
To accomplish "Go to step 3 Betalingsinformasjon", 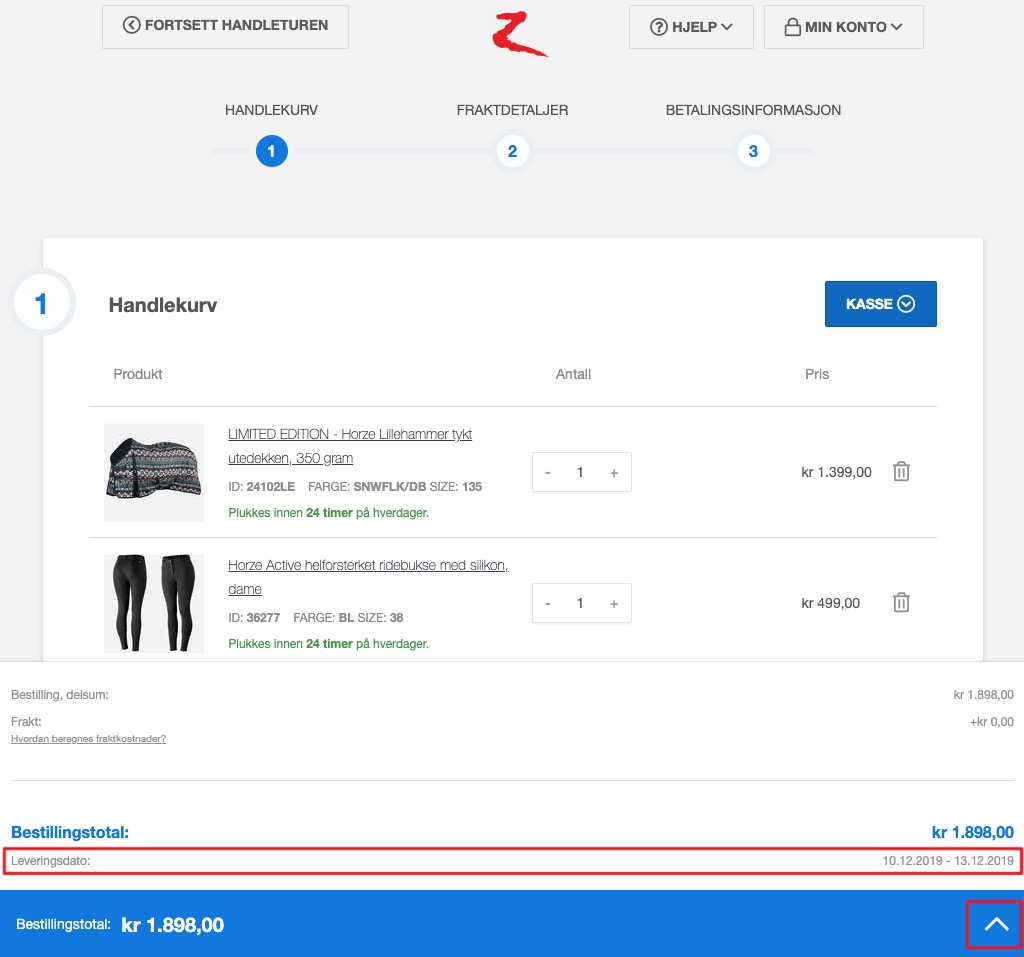I will pyautogui.click(x=753, y=151).
